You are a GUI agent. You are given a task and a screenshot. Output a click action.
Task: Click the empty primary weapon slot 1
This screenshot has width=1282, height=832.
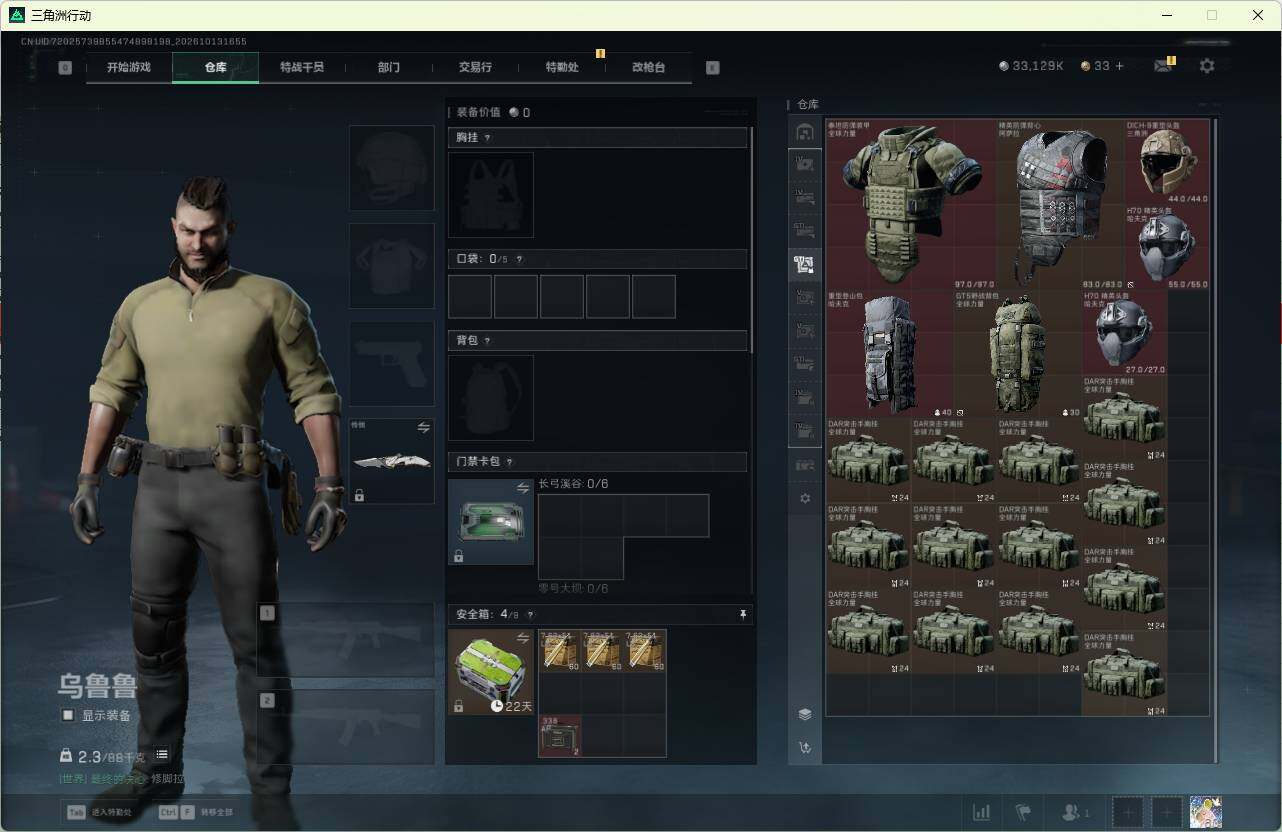[346, 640]
